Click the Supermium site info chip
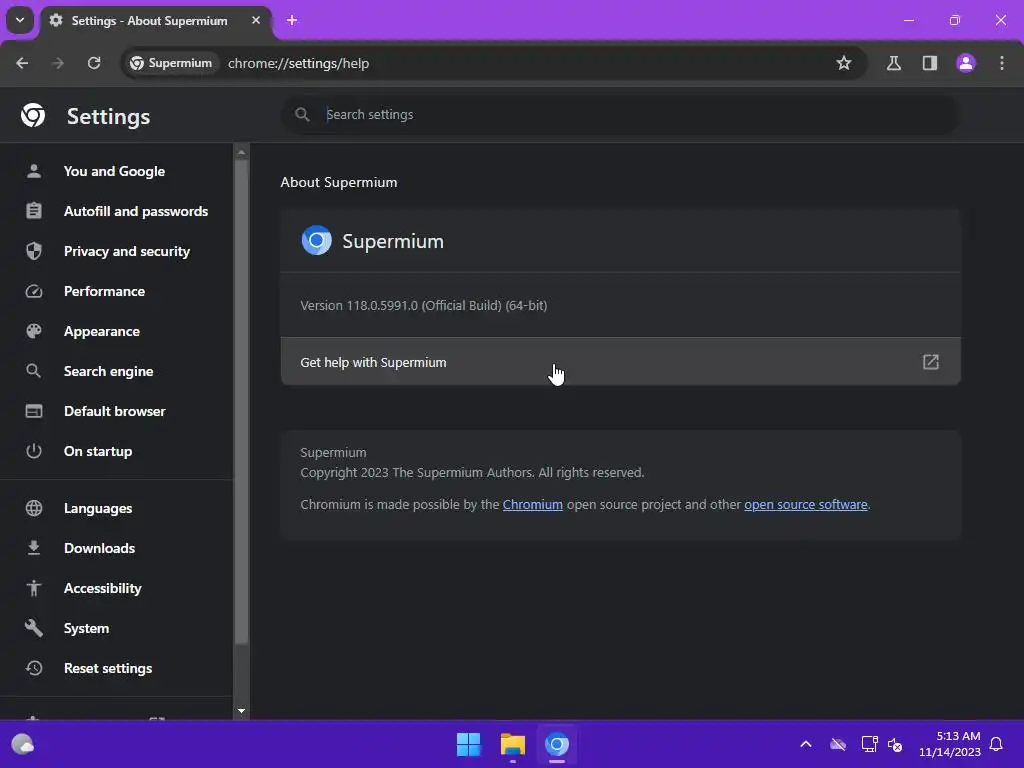This screenshot has width=1024, height=768. click(171, 63)
